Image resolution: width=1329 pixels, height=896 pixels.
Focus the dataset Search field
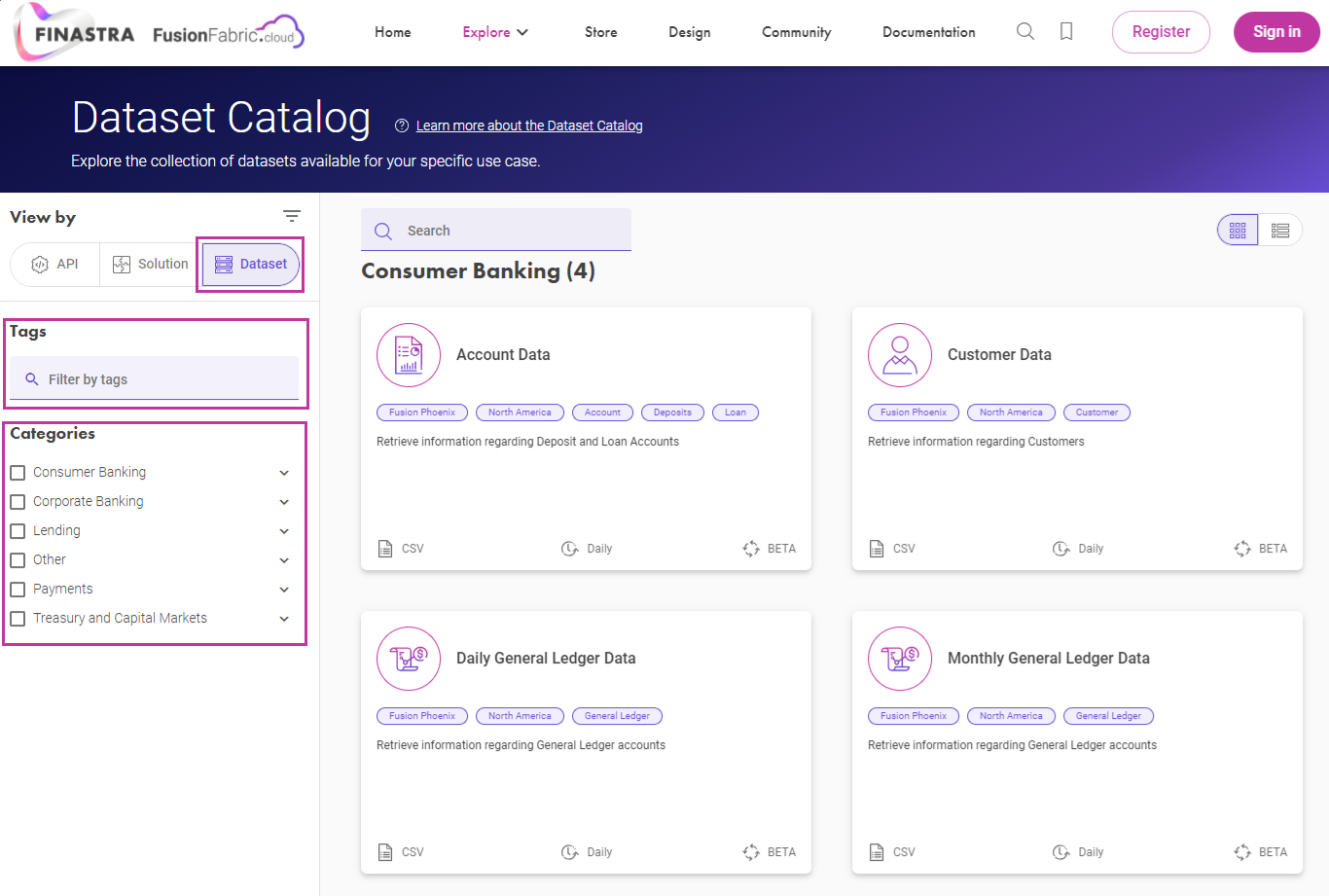[x=496, y=231]
